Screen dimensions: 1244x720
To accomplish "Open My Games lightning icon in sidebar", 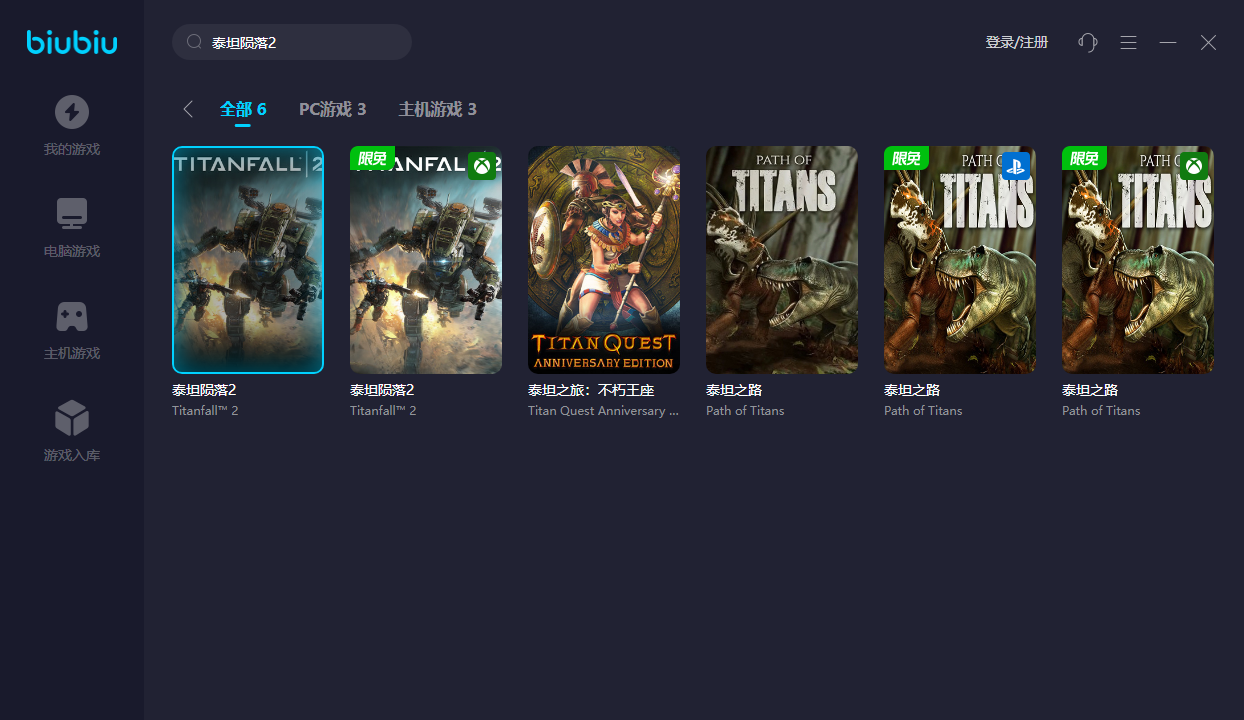I will click(71, 112).
